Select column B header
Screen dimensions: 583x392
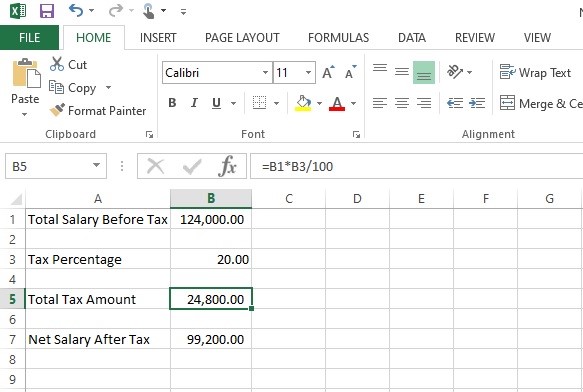211,198
